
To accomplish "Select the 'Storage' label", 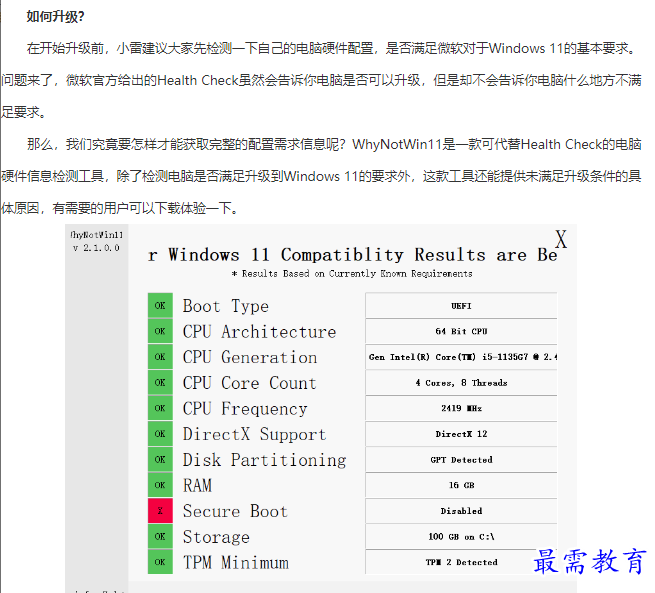I will coord(216,537).
